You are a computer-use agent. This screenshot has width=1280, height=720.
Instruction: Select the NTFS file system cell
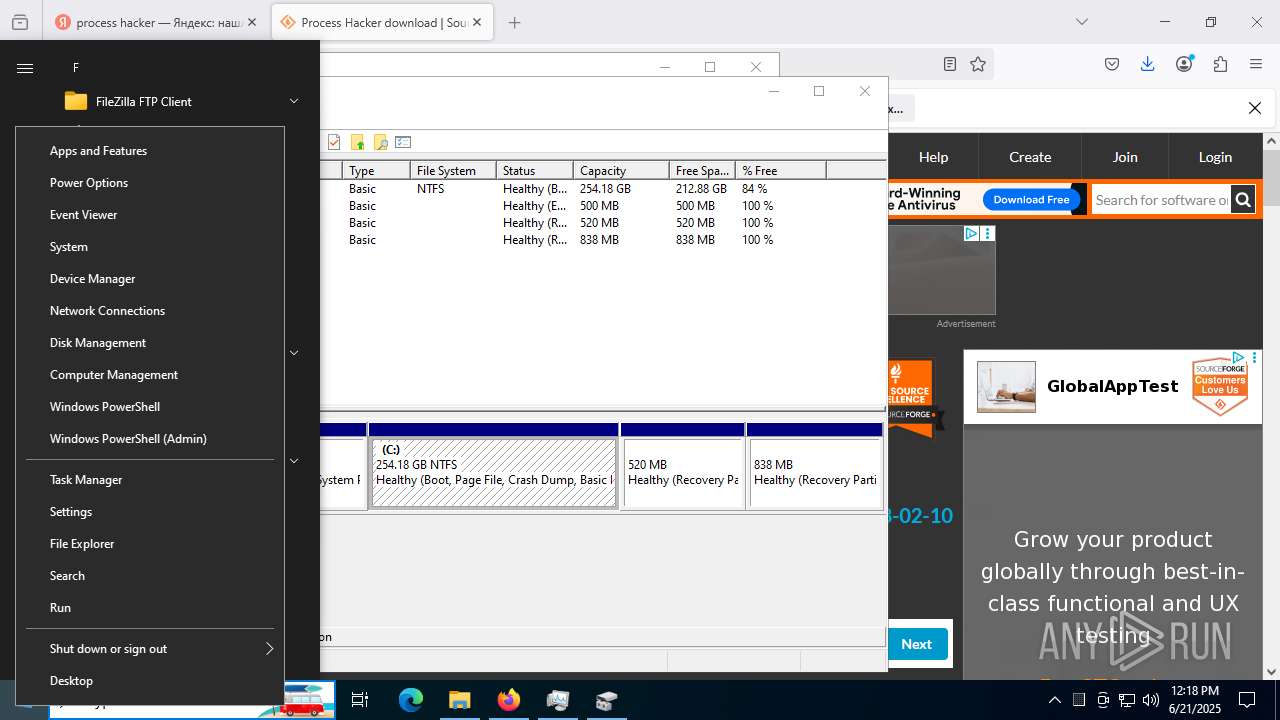430,189
